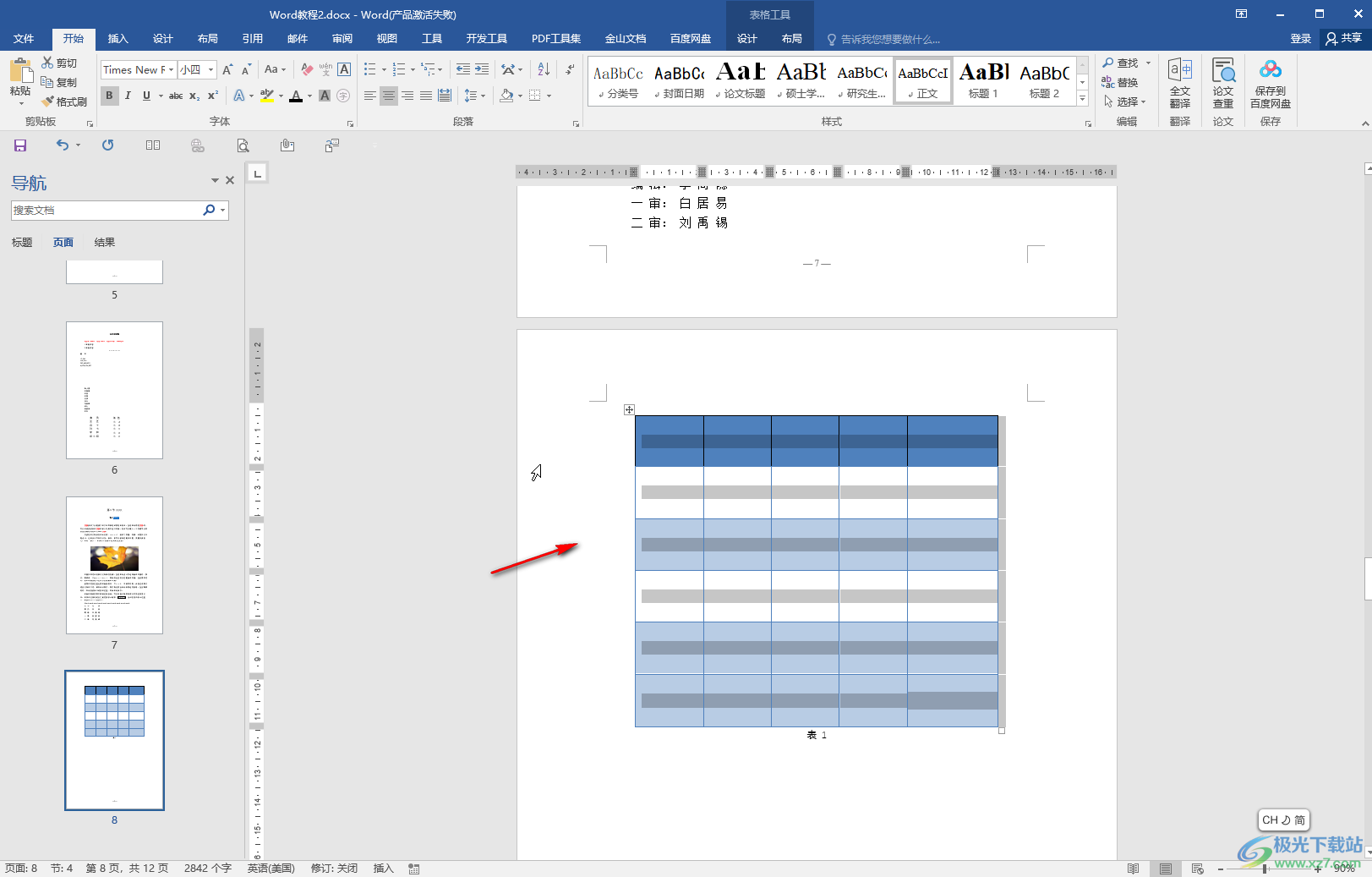Viewport: 1372px width, 877px height.
Task: Shrink font size with shrink-font icon
Action: tap(246, 69)
